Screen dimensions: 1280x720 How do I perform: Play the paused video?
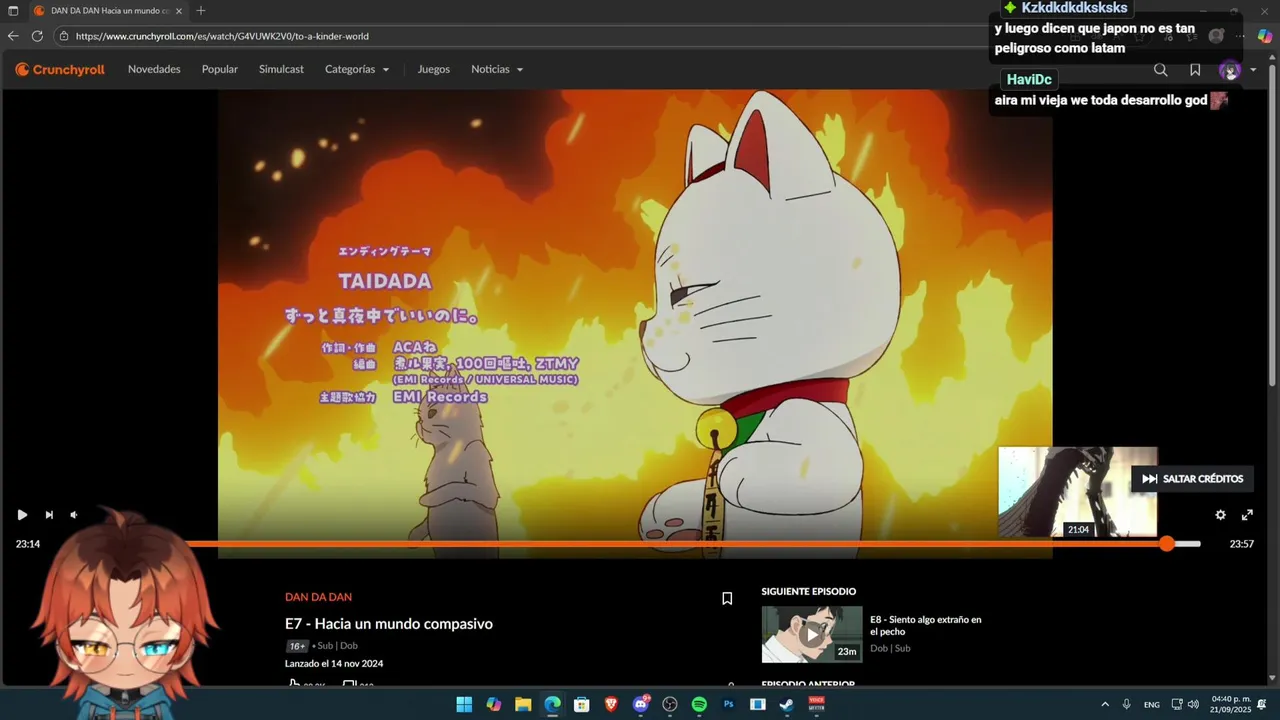point(22,515)
